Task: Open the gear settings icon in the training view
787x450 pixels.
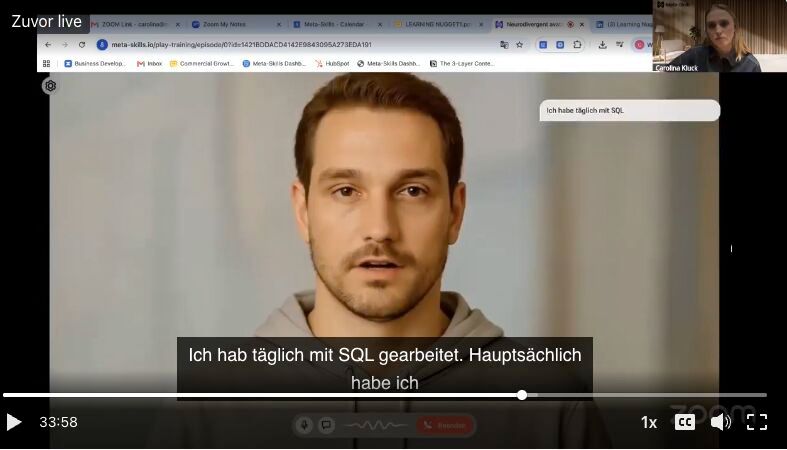Action: (x=50, y=86)
